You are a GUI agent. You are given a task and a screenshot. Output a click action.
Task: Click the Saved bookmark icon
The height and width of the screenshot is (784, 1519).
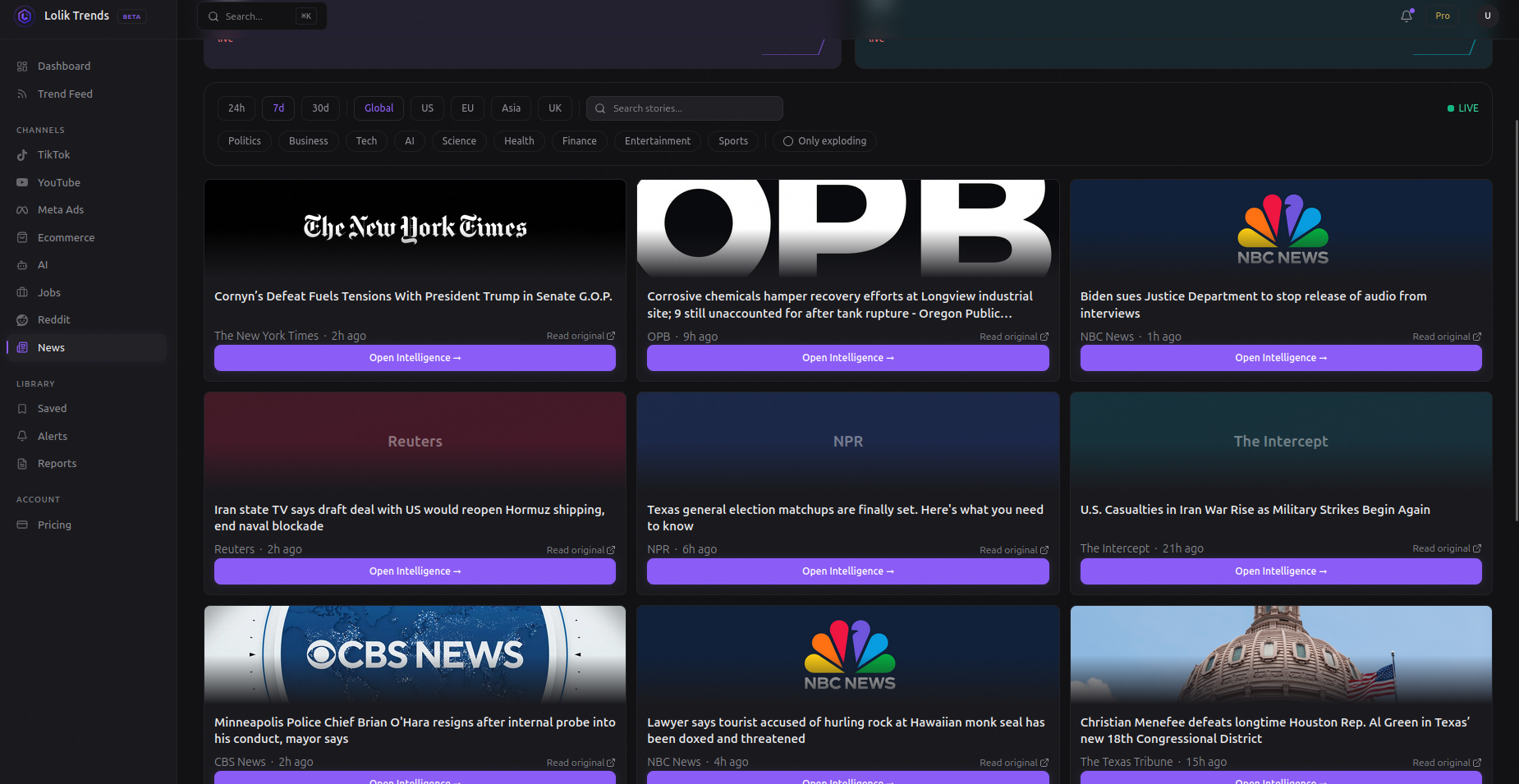22,409
